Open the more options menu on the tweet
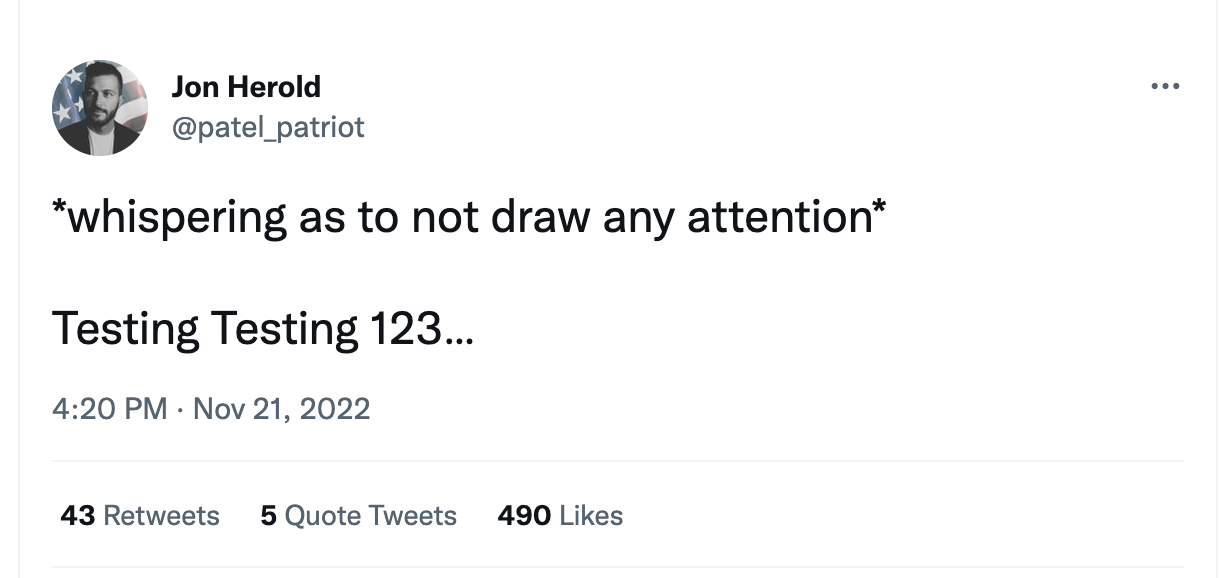This screenshot has height=578, width=1232. tap(1166, 85)
